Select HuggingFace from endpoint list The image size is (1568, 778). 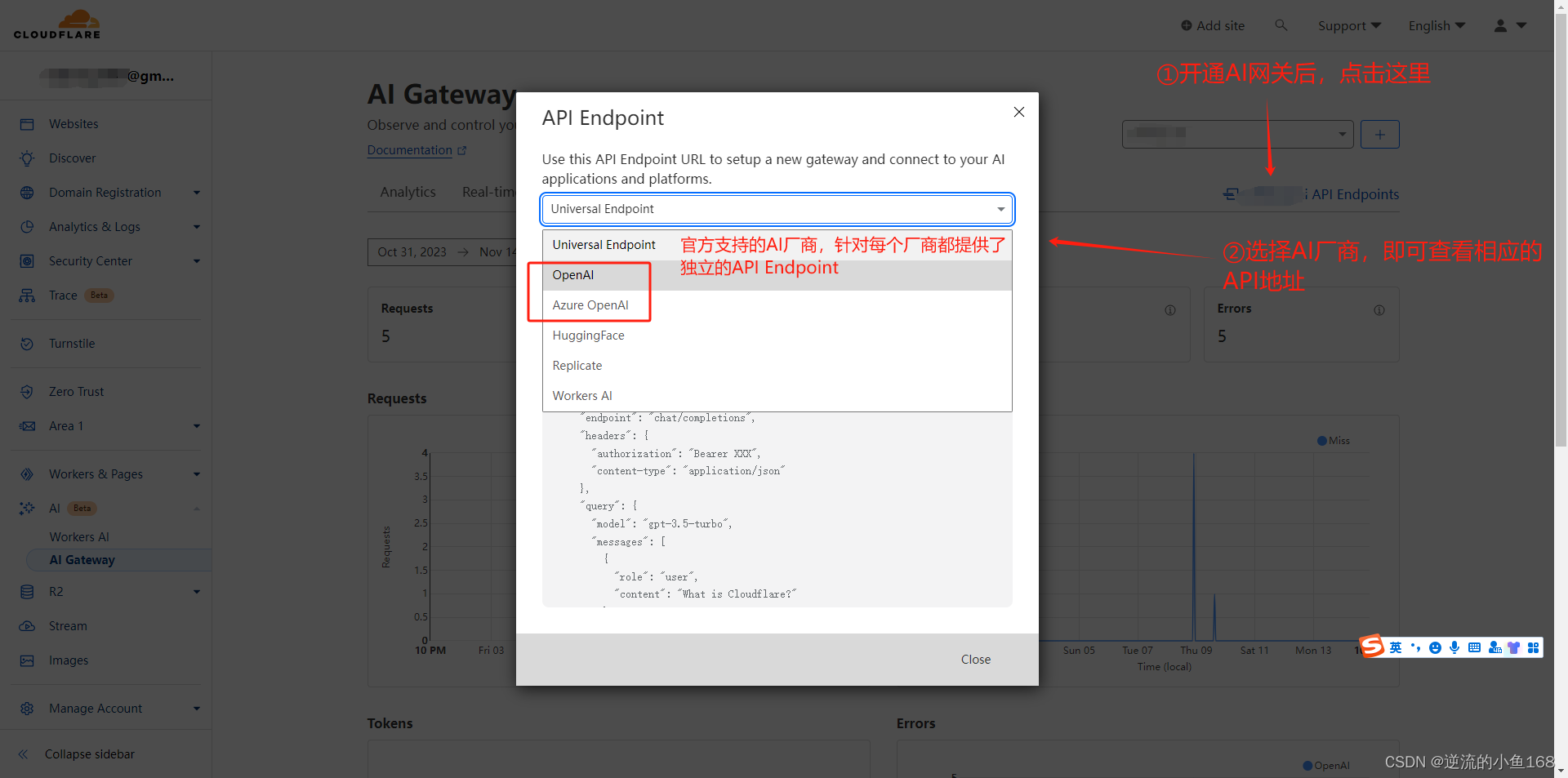(x=777, y=336)
